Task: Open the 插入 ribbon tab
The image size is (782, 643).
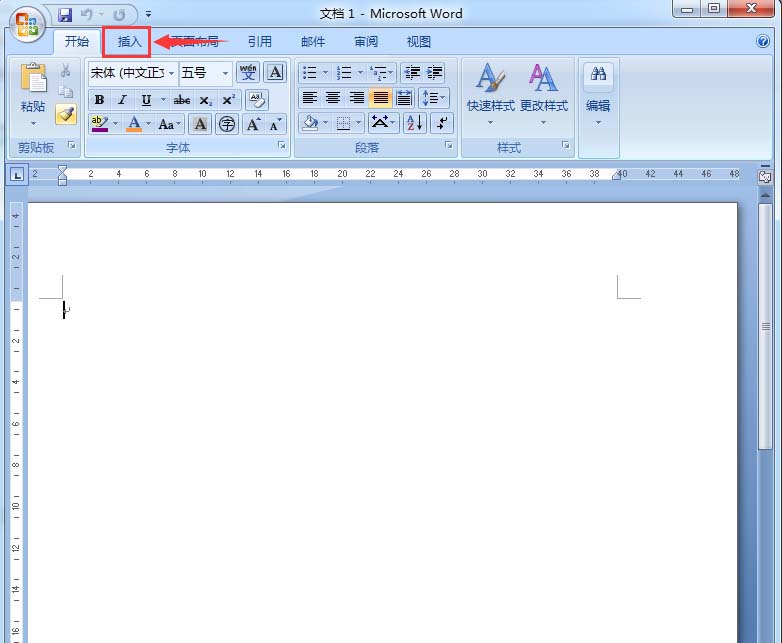Action: point(130,41)
